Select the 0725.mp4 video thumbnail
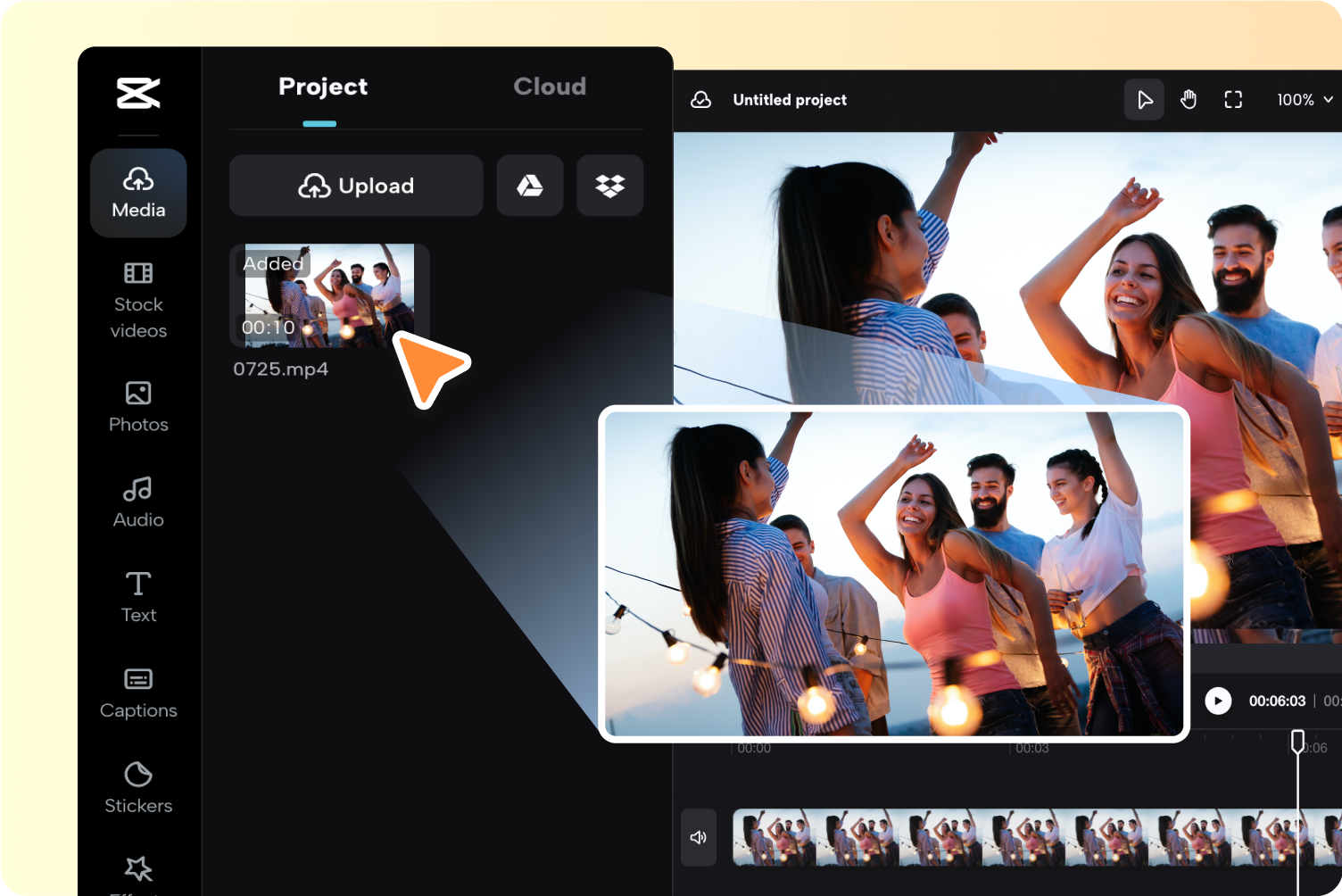1342x896 pixels. click(329, 295)
